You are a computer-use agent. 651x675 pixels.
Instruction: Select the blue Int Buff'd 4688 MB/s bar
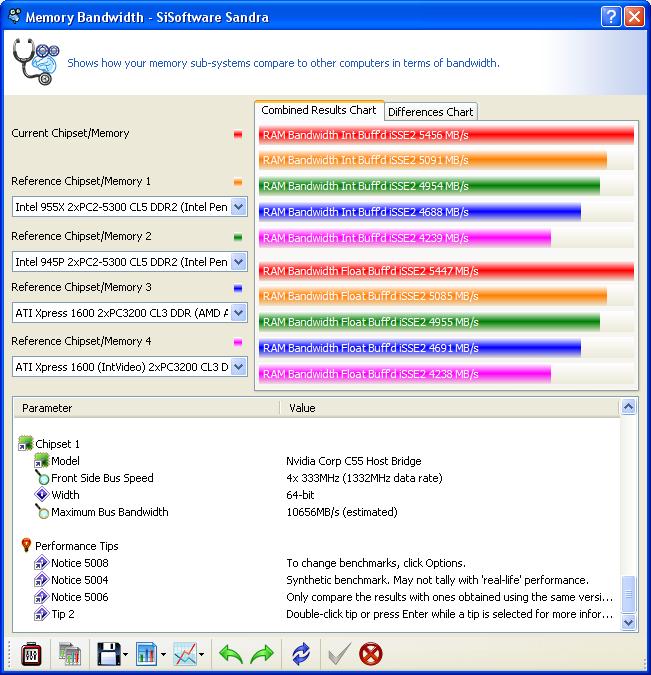point(420,212)
